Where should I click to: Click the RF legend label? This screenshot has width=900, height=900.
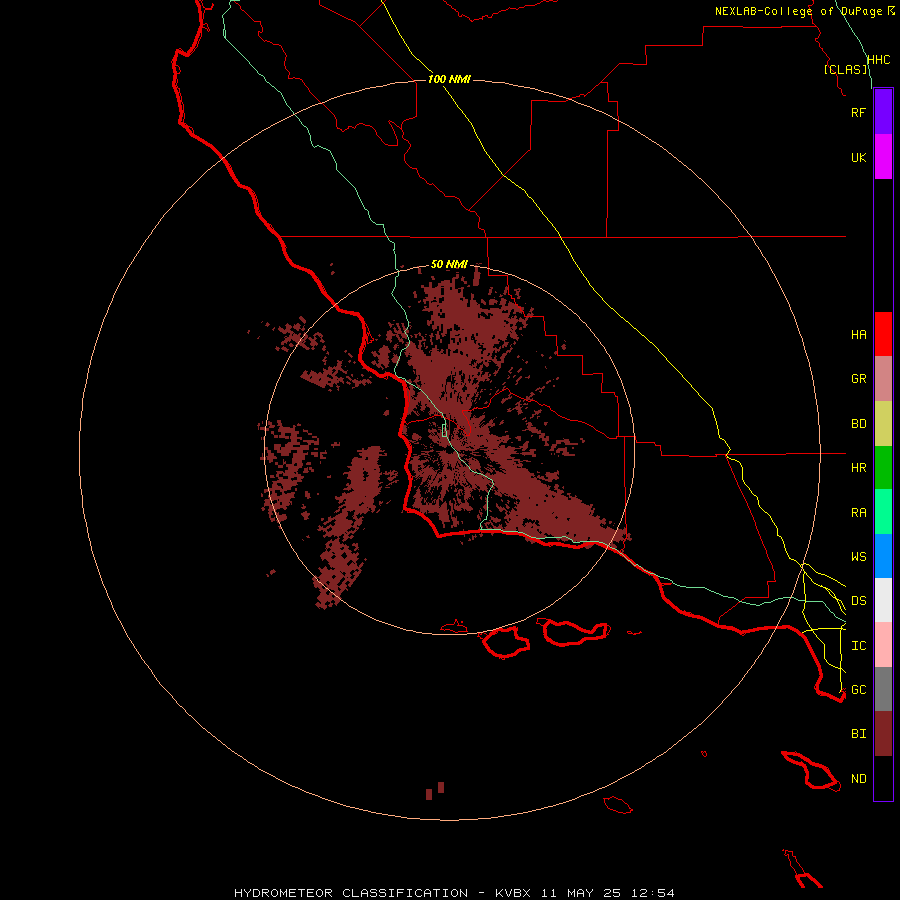pyautogui.click(x=858, y=112)
